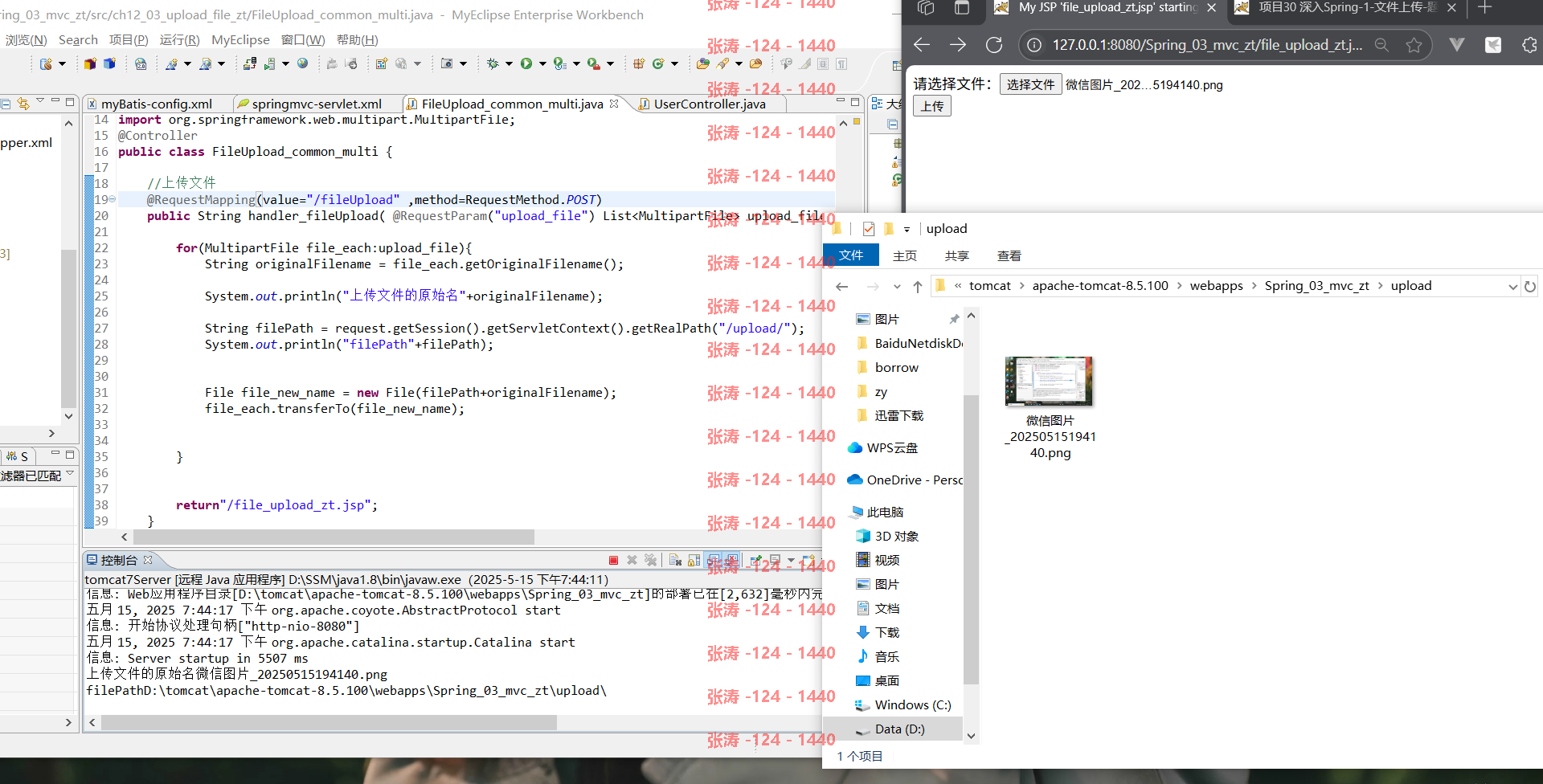Click the Debug bug icon in toolbar
Image resolution: width=1543 pixels, height=784 pixels.
493,63
